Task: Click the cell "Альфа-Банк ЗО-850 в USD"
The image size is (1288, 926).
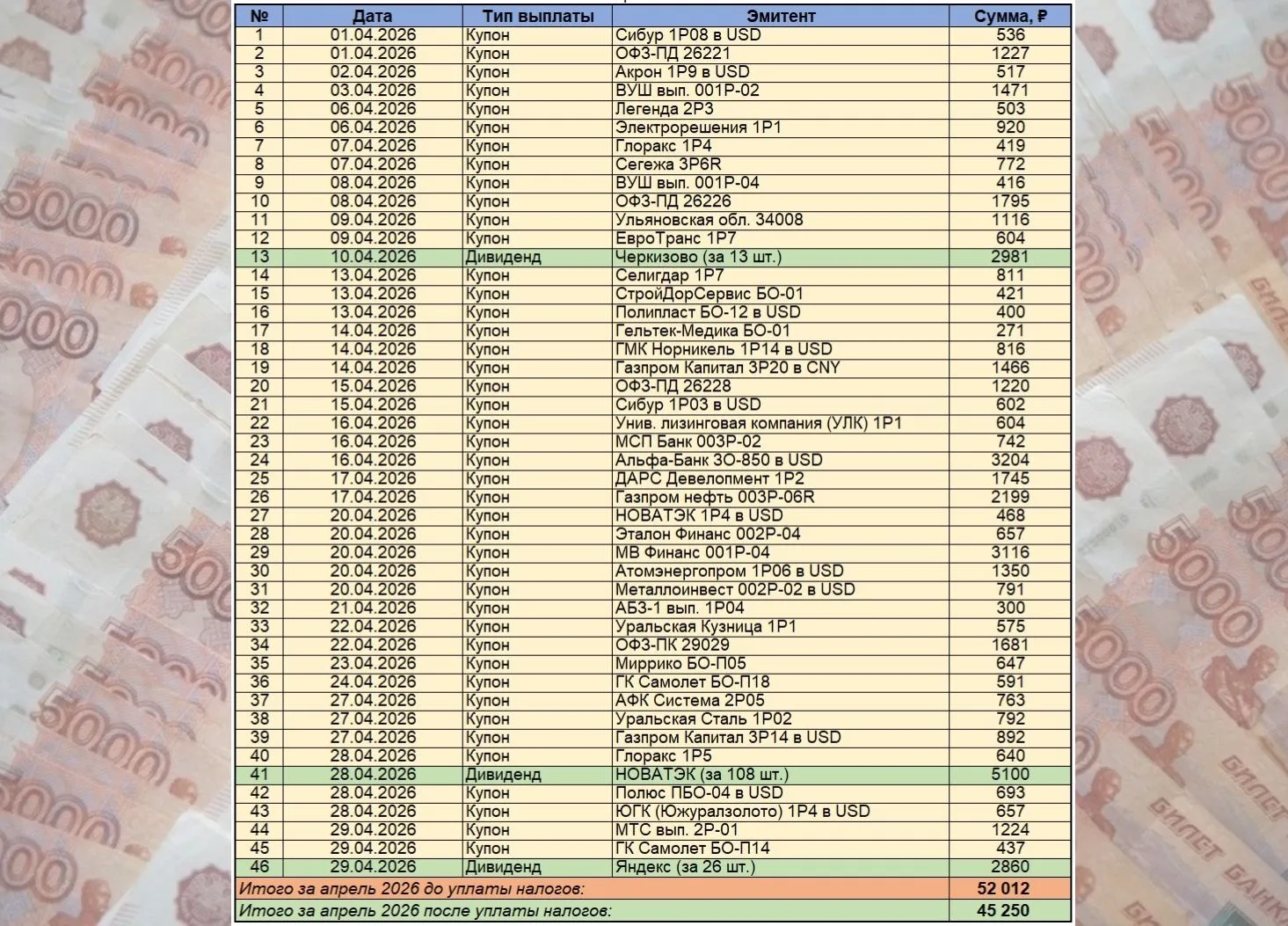Action: pyautogui.click(x=781, y=460)
